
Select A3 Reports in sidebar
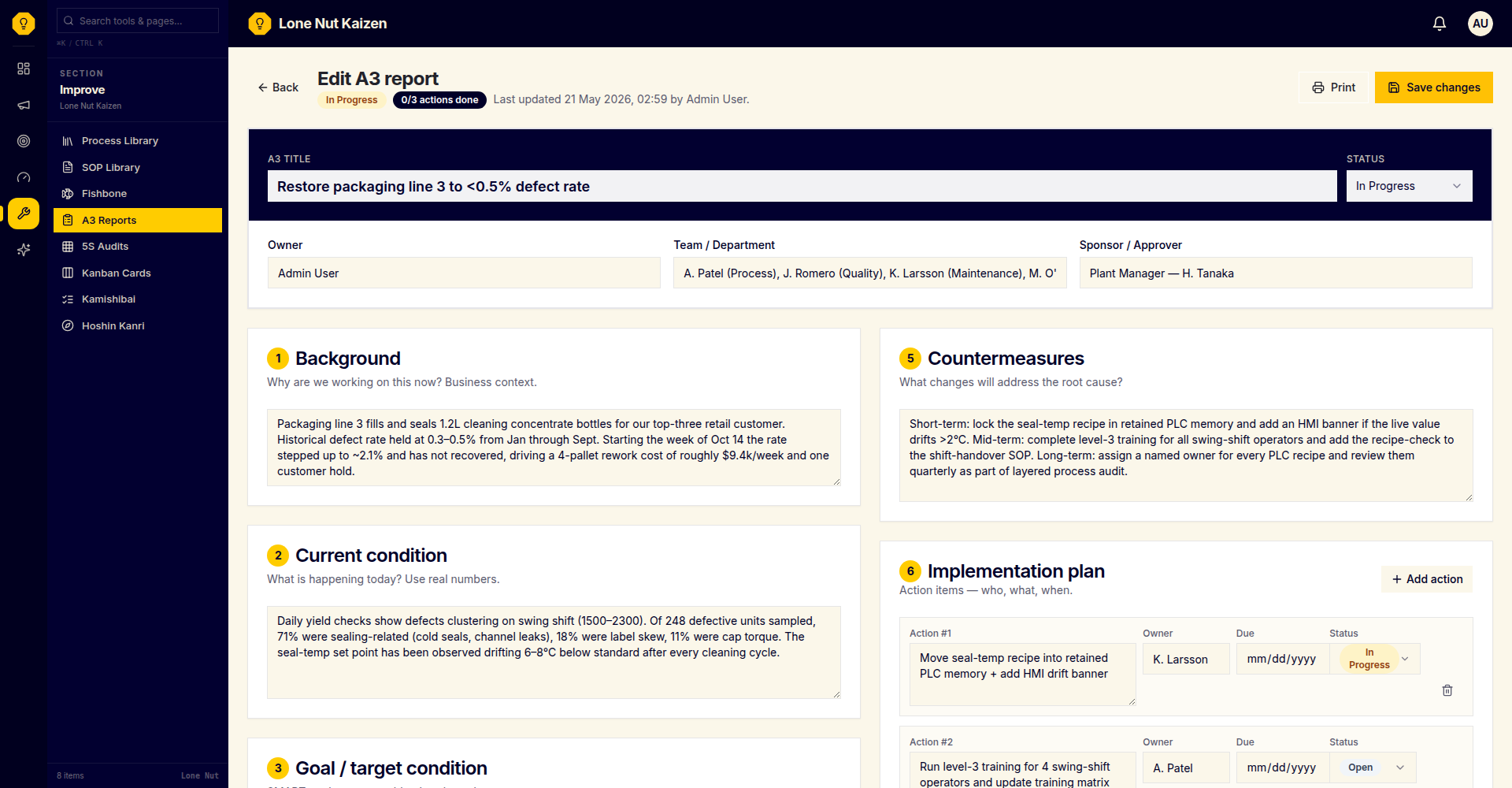pos(138,221)
